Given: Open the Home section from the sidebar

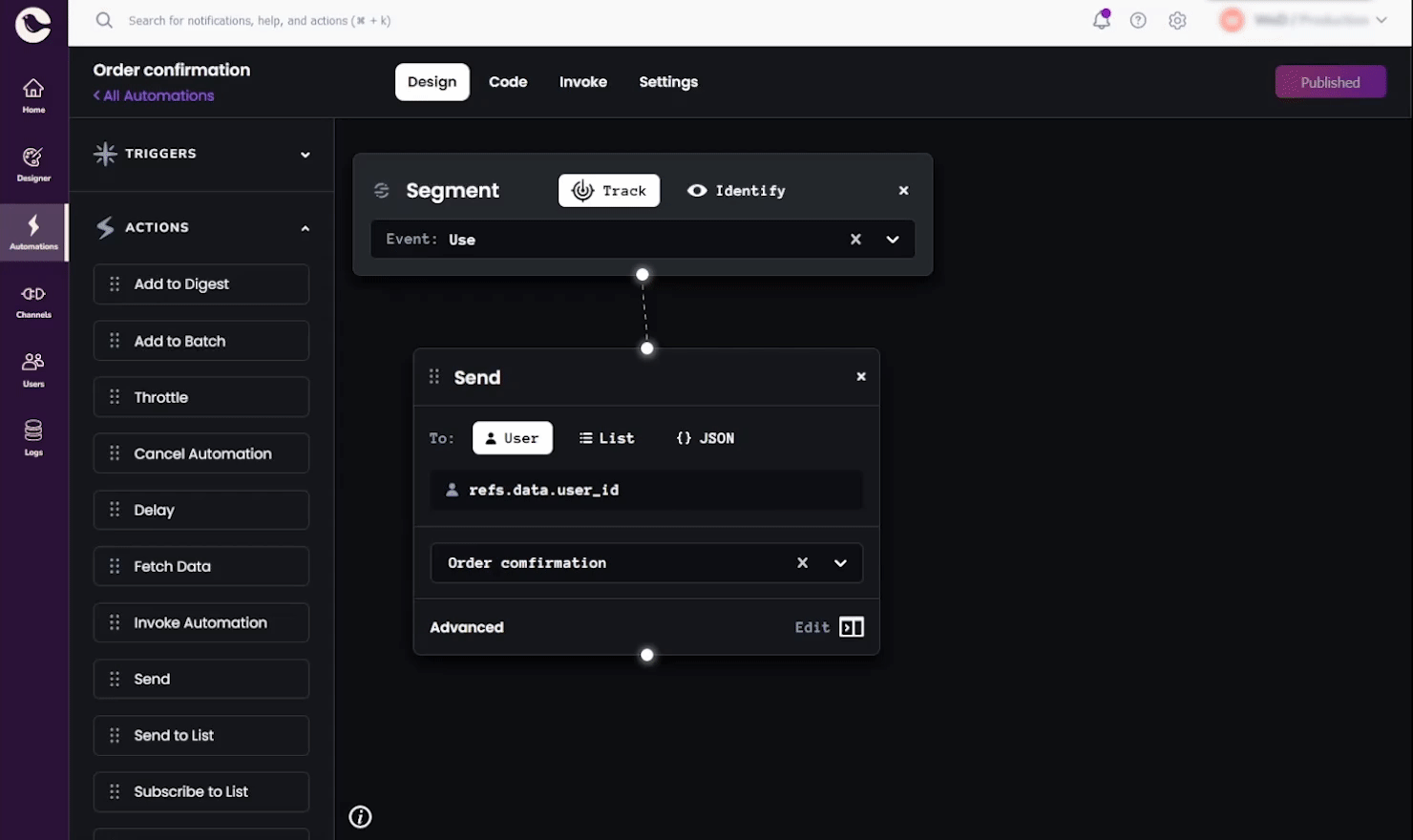Looking at the screenshot, I should [x=33, y=94].
